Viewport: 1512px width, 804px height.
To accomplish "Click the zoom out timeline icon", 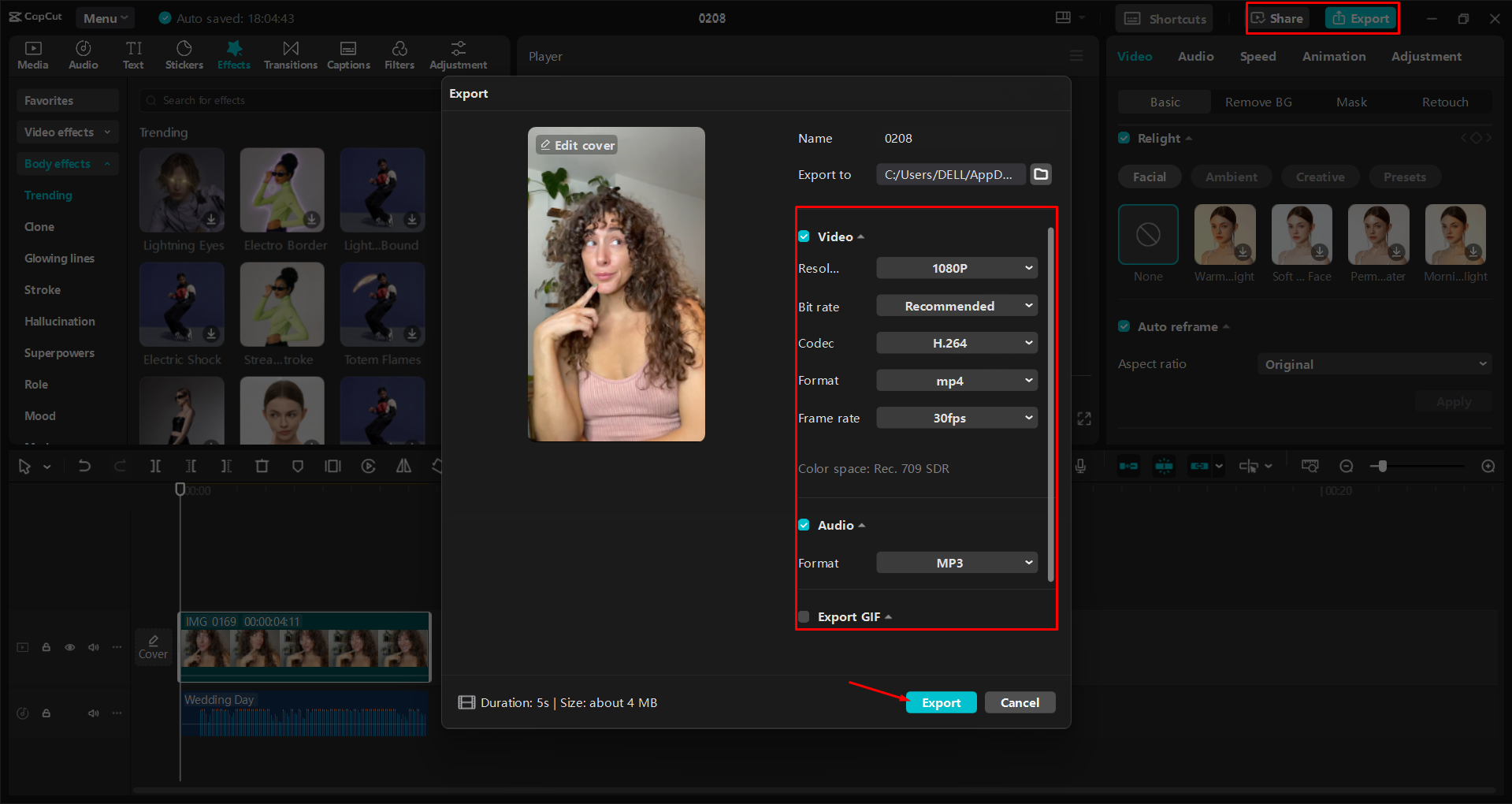I will [1346, 466].
